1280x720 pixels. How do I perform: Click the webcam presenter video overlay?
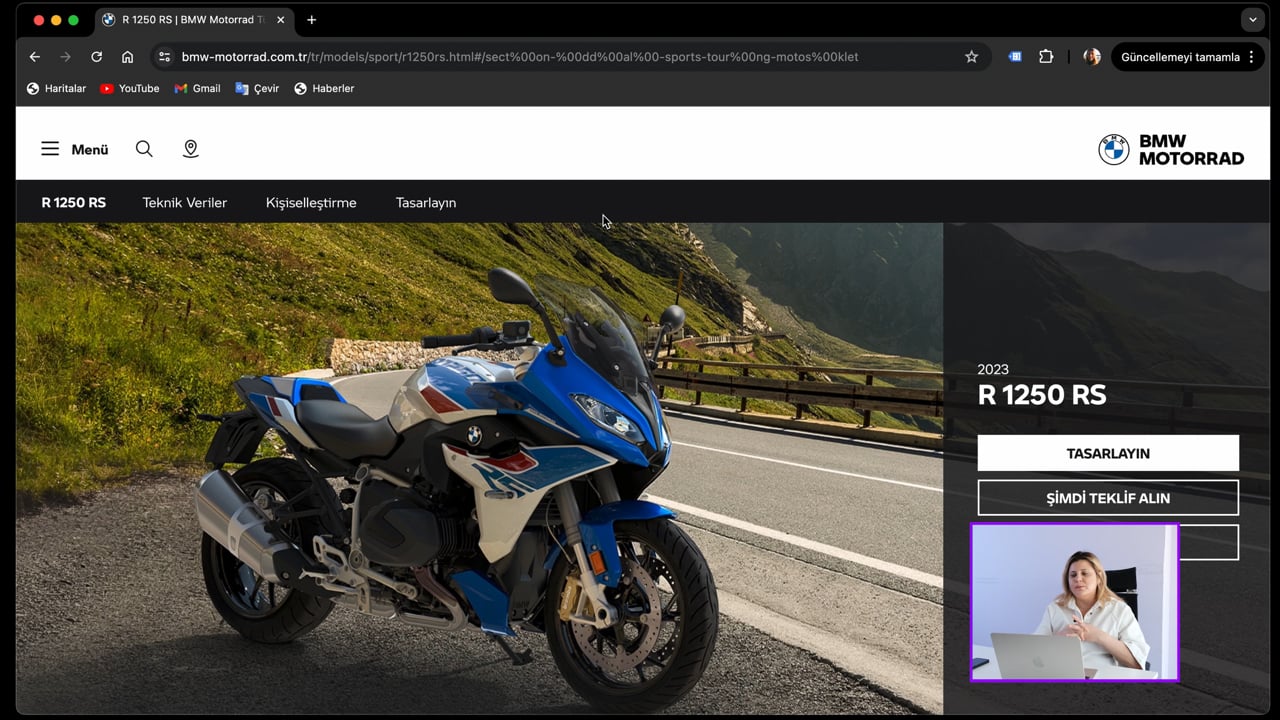pyautogui.click(x=1074, y=602)
